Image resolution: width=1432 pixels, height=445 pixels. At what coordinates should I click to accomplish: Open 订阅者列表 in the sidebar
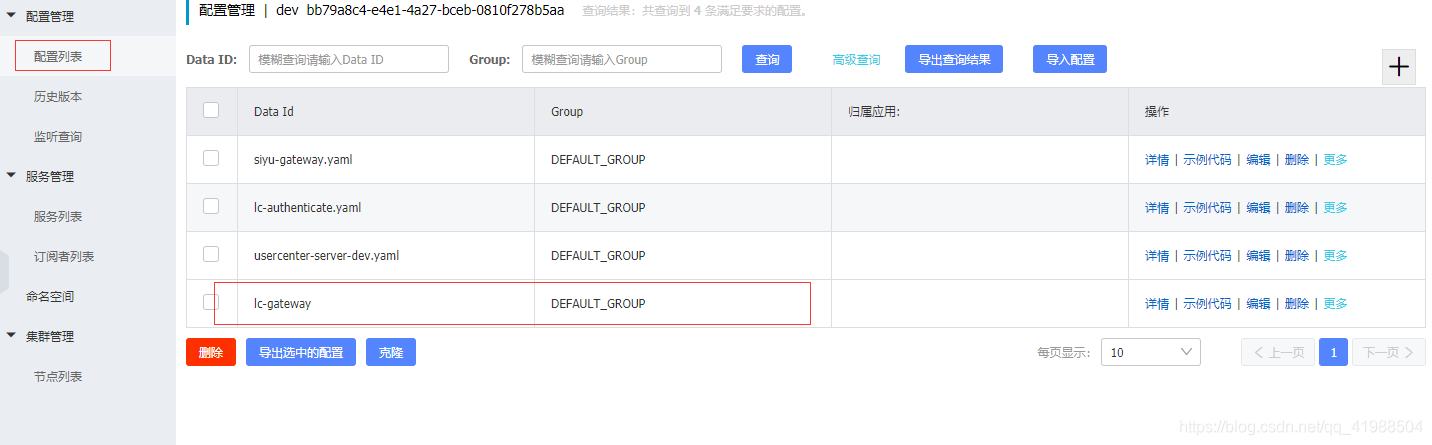tap(64, 257)
